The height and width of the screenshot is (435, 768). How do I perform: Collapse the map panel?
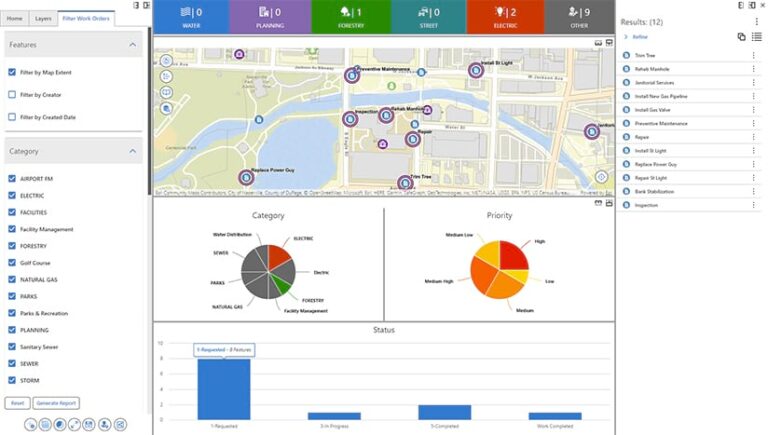point(598,43)
